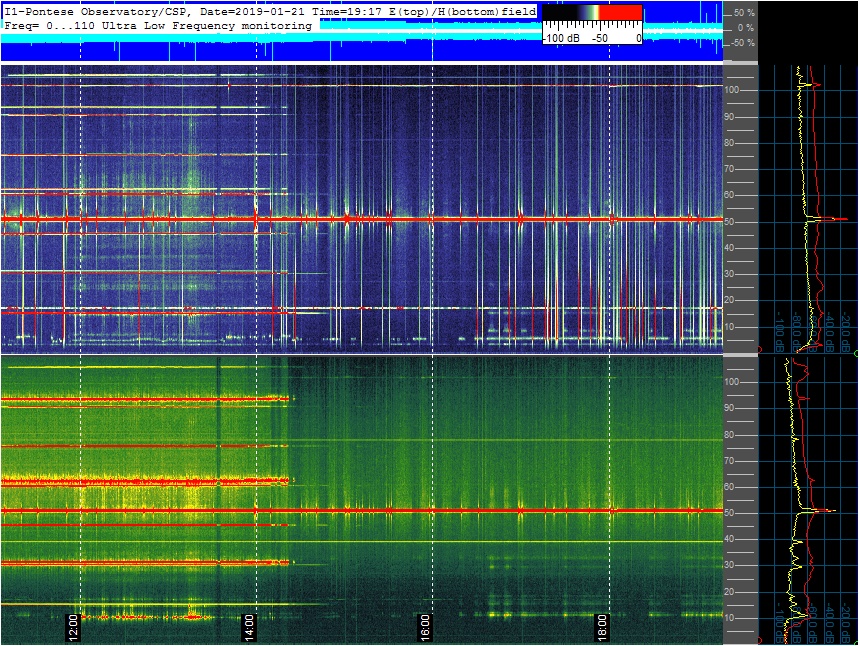
Task: Click the 50 Hz label on H-field scale
Action: [729, 513]
